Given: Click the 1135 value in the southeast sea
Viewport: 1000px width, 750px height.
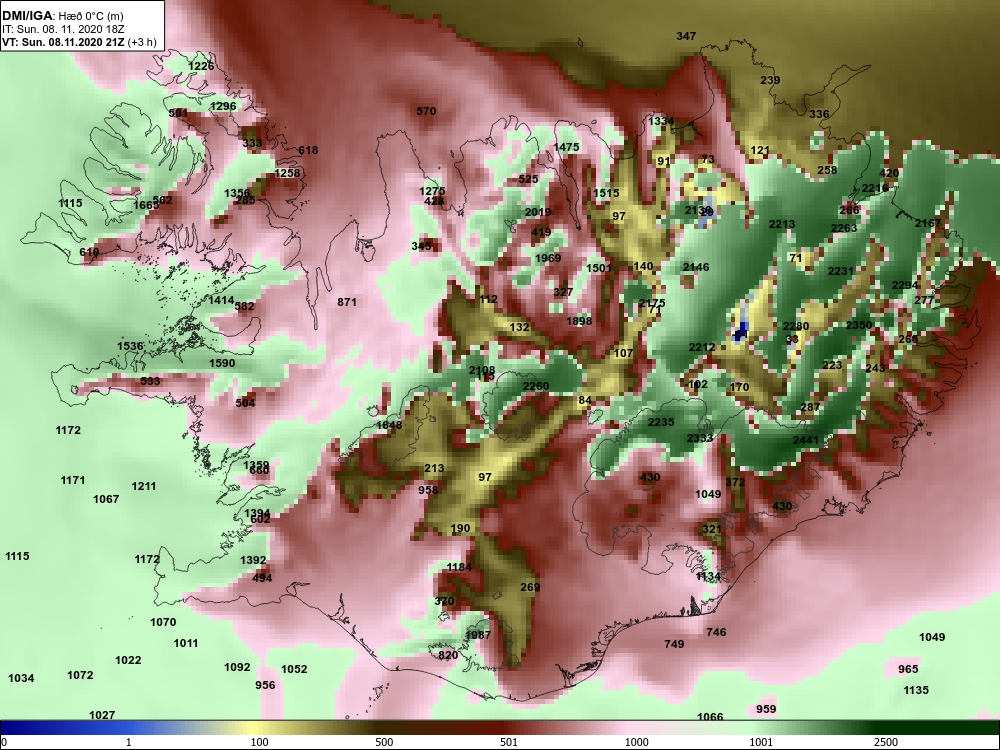Looking at the screenshot, I should (916, 690).
